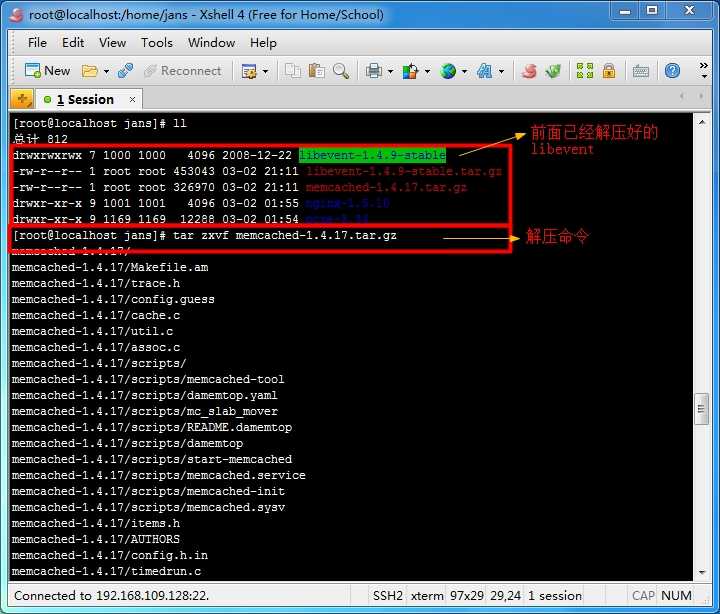720x614 pixels.
Task: Click the memcached-1.4.17/Makefile.am line
Action: 110,267
